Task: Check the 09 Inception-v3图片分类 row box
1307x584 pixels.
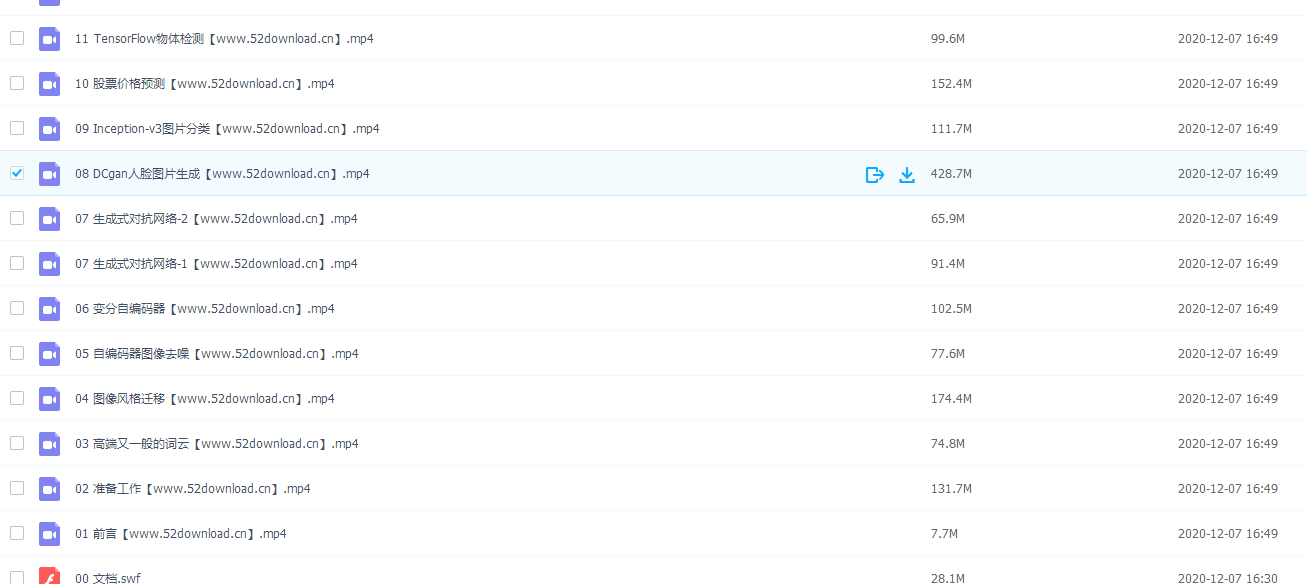Action: [17, 128]
